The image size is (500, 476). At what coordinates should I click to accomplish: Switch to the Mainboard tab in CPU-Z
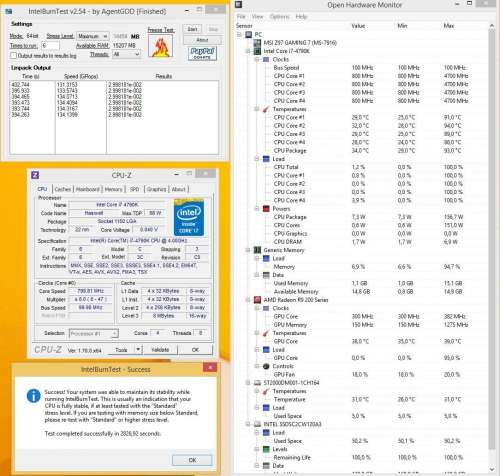[88, 189]
